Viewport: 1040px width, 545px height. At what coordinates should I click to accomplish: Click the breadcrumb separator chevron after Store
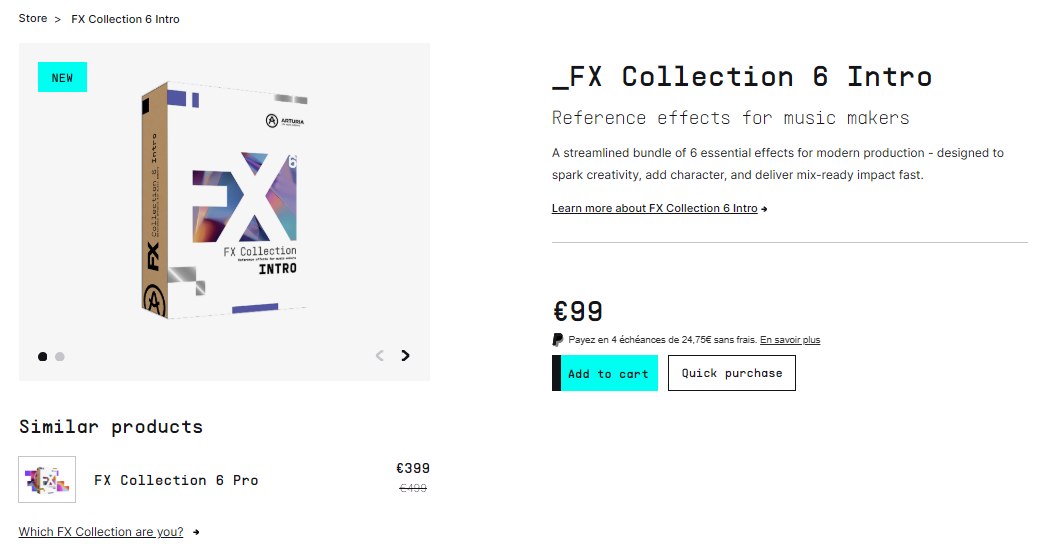(x=58, y=19)
